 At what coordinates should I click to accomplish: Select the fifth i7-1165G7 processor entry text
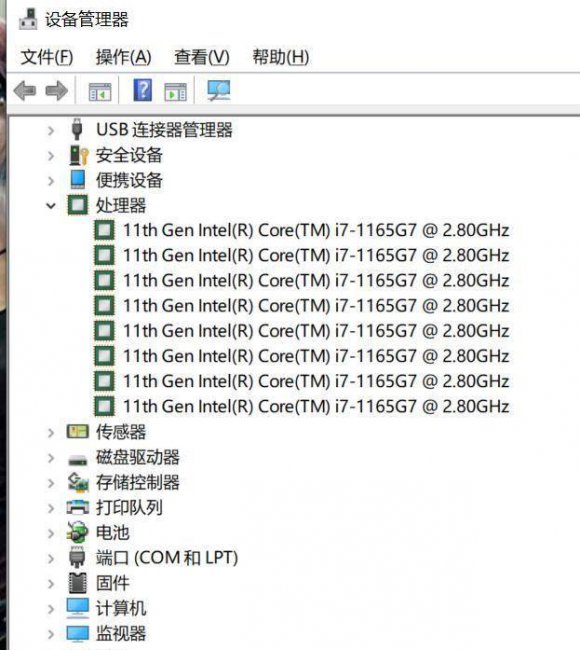316,331
